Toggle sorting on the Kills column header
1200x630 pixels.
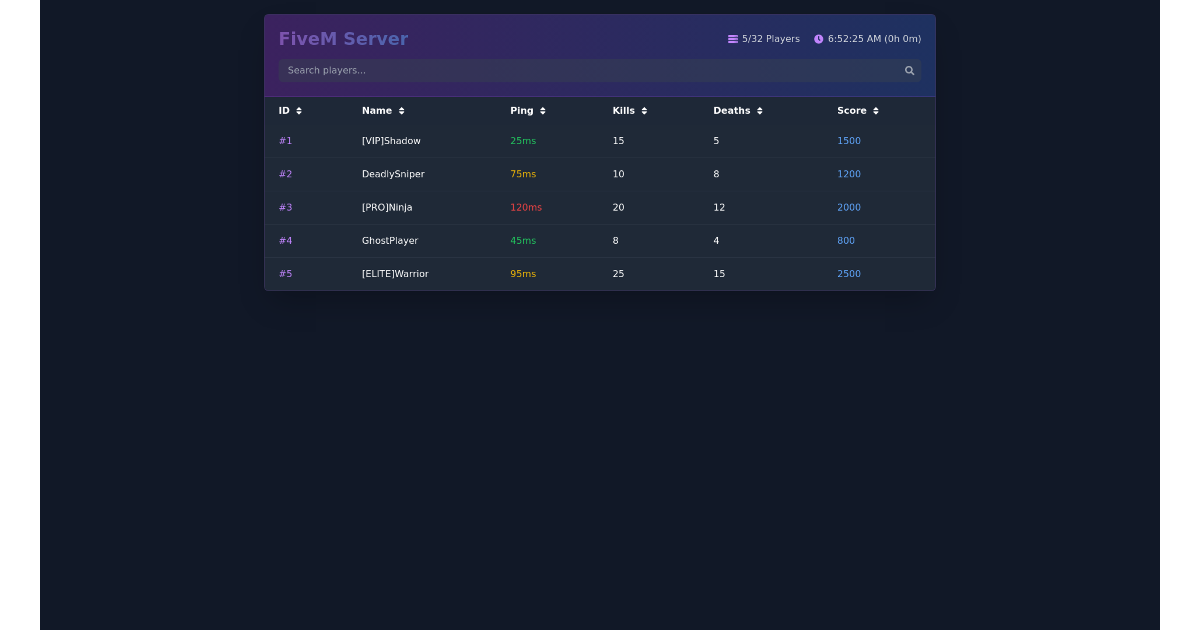628,110
